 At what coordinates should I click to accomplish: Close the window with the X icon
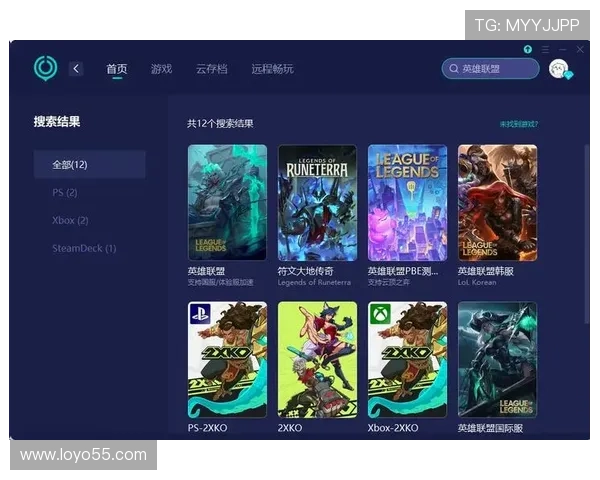tap(580, 49)
